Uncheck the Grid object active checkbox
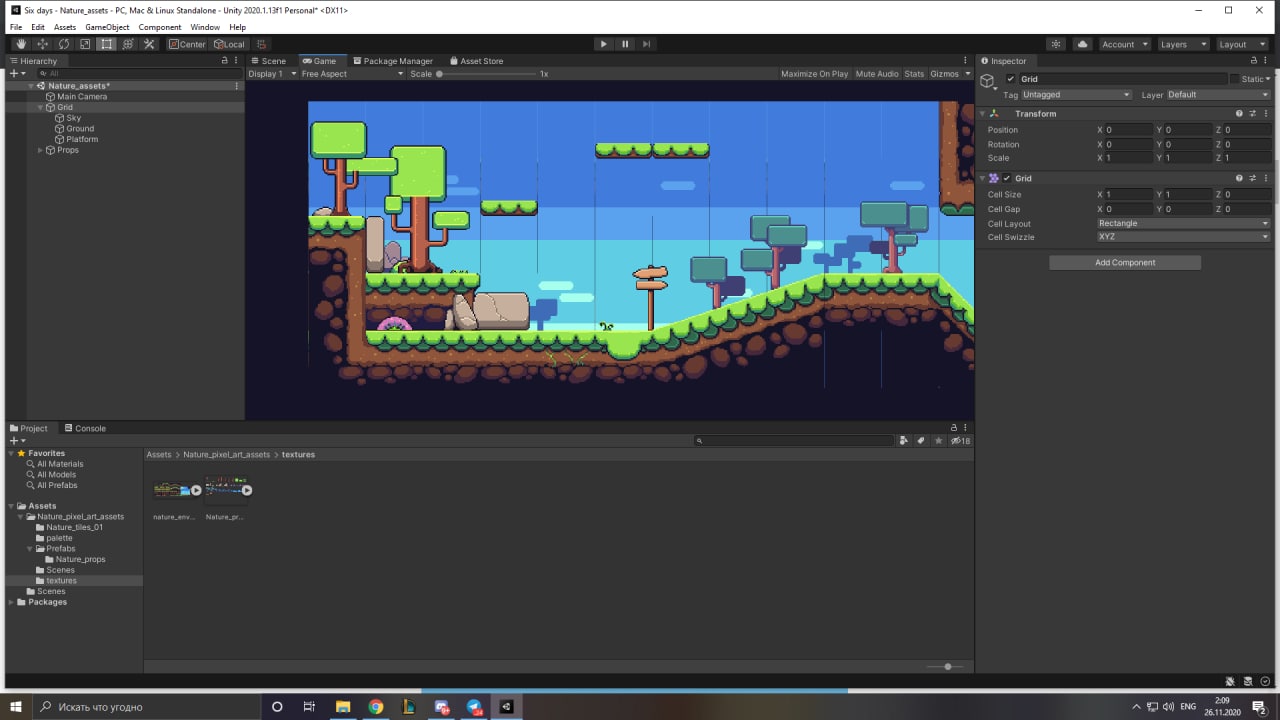Viewport: 1280px width, 720px height. [1011, 79]
